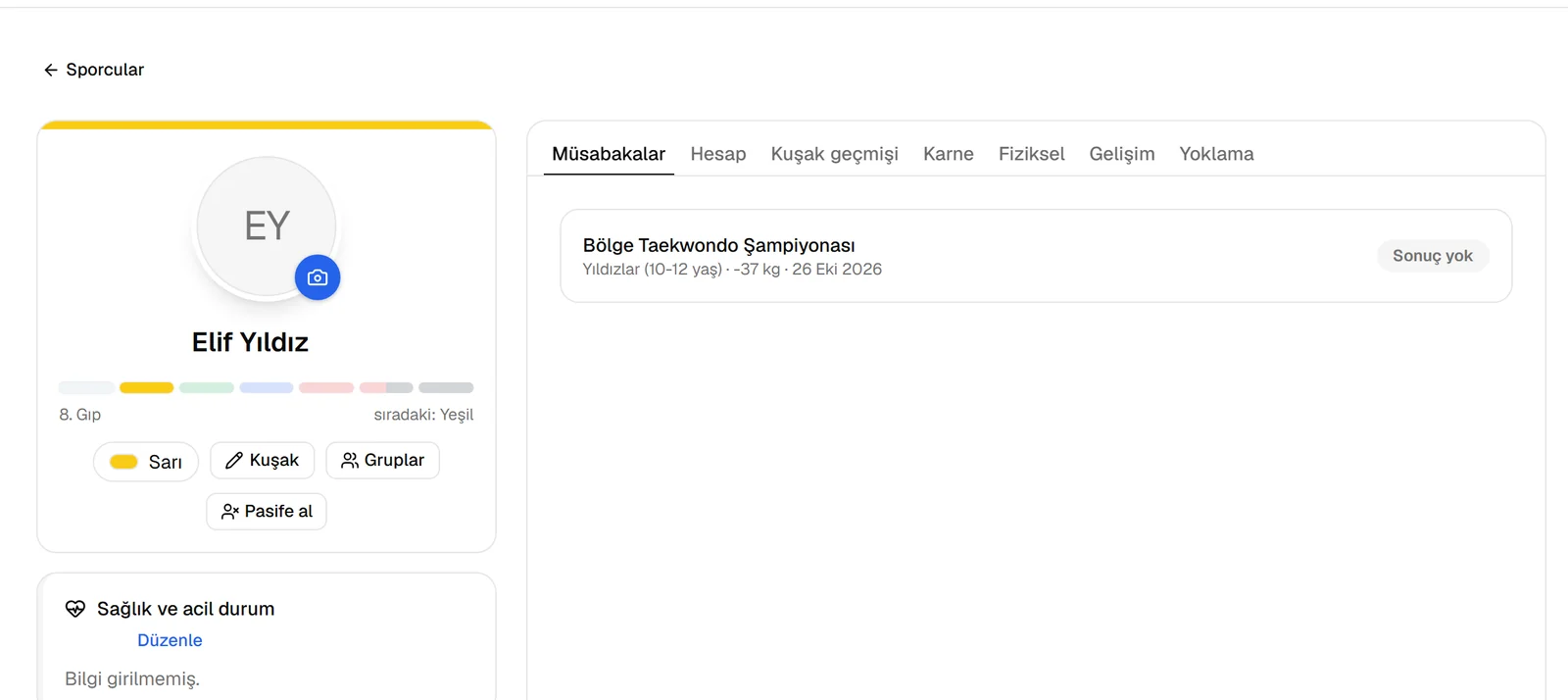Click the EY avatar circle
Viewport: 1568px width, 700px height.
(267, 226)
